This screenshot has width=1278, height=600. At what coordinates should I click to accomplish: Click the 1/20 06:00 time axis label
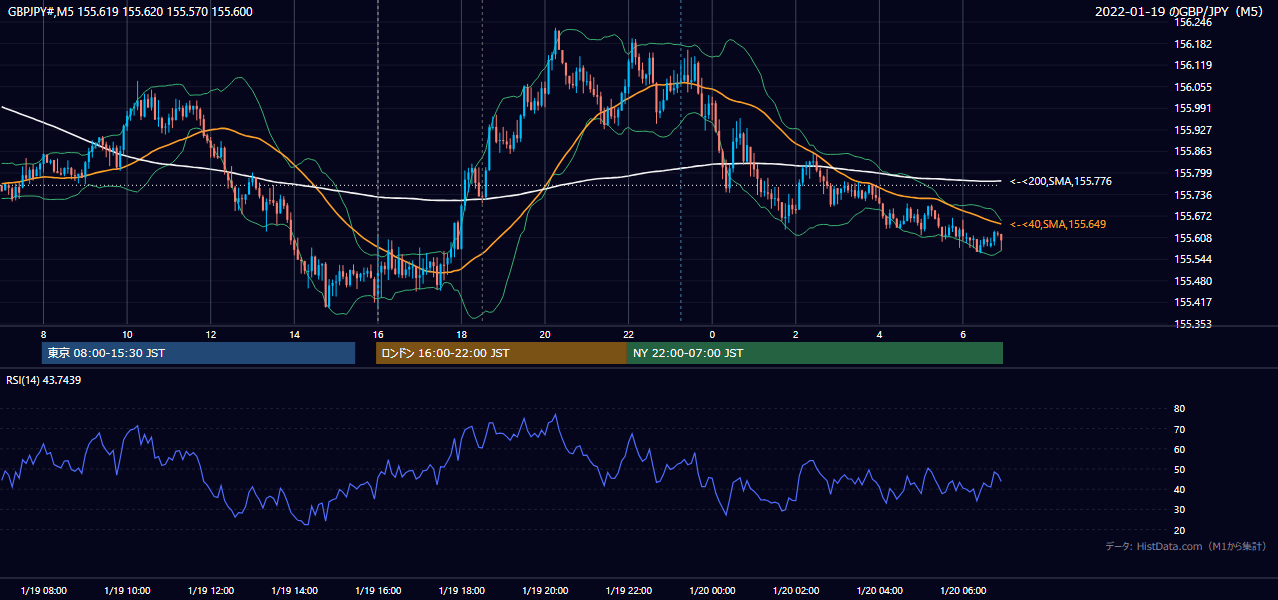coord(962,591)
